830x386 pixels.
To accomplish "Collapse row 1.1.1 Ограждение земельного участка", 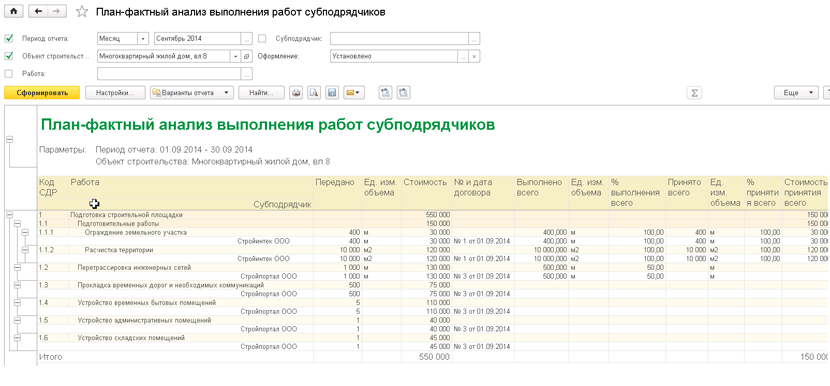I will coord(25,232).
